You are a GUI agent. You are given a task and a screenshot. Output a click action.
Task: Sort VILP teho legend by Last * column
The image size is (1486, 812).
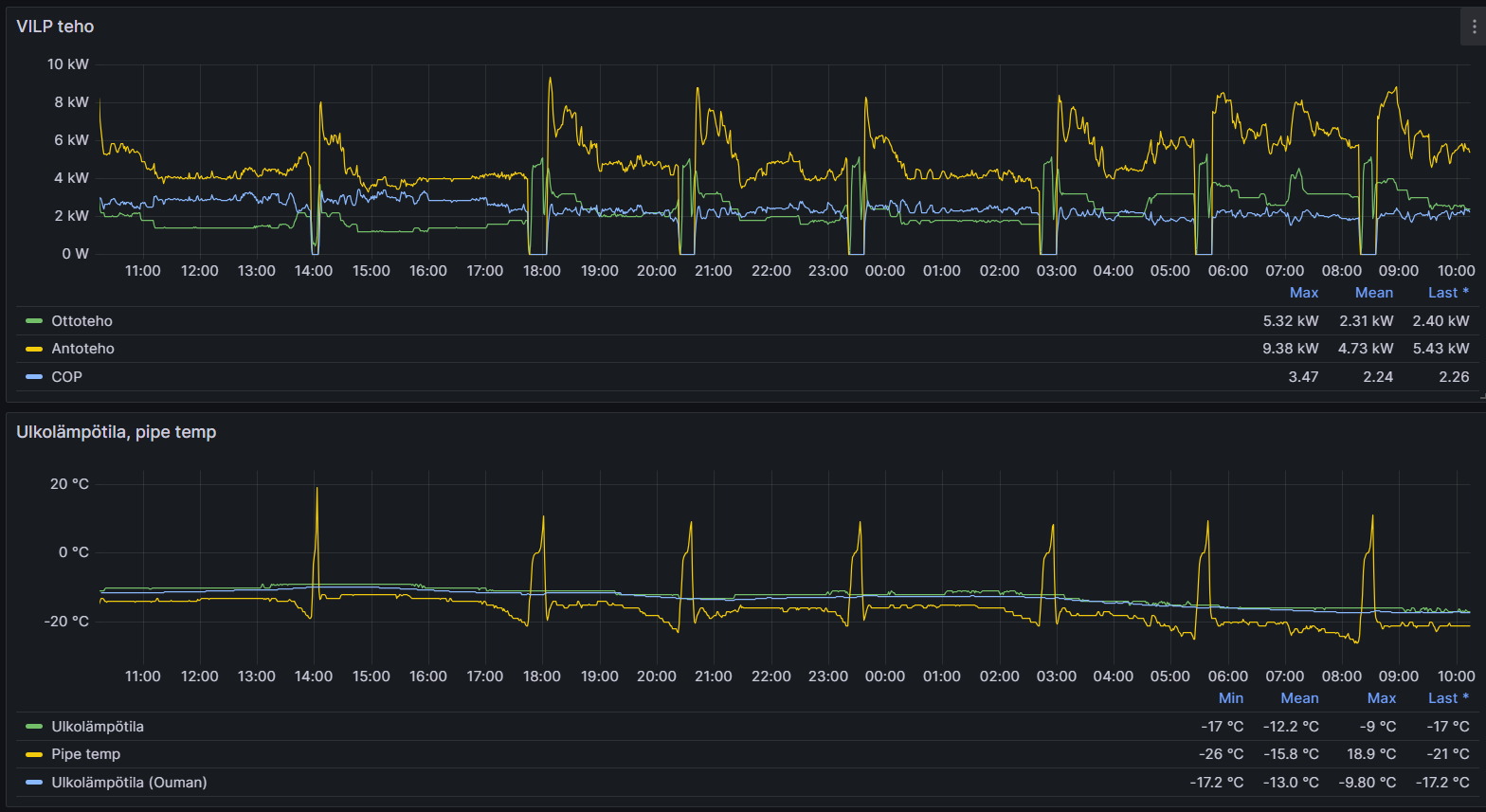(x=1448, y=293)
